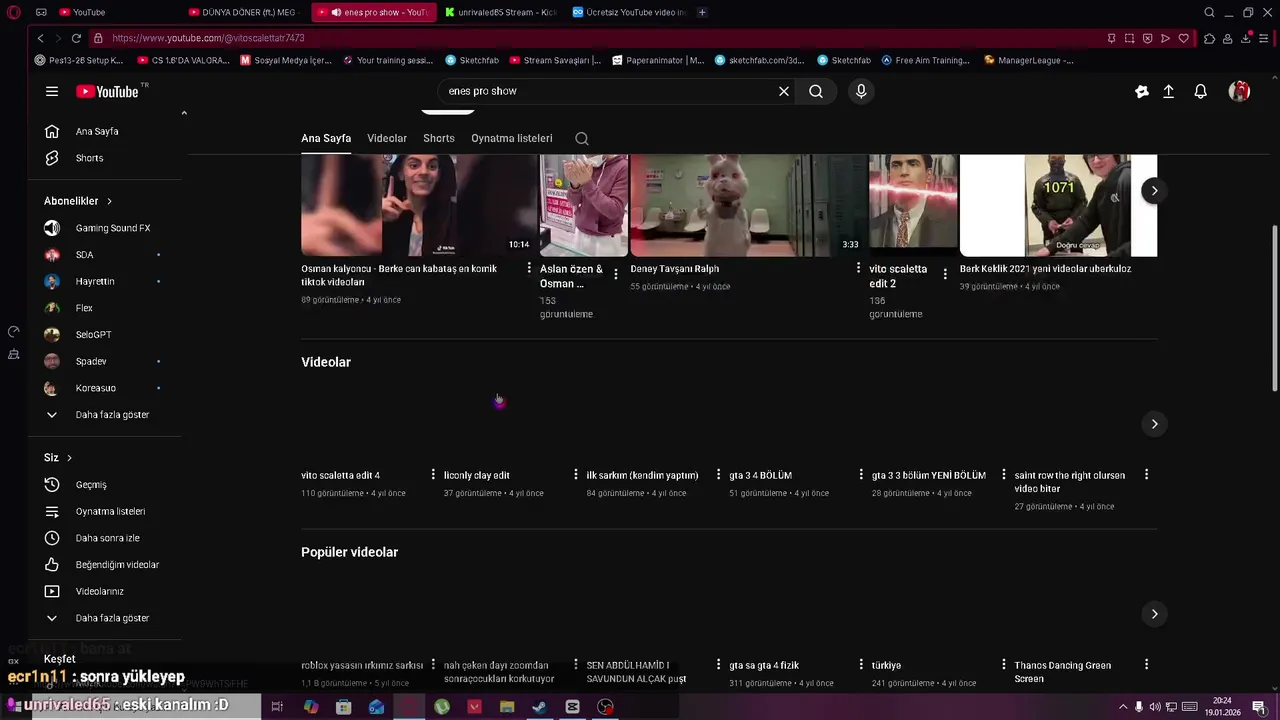Go to Ana Sayfa in the sidebar
This screenshot has height=720, width=1280.
coord(97,131)
